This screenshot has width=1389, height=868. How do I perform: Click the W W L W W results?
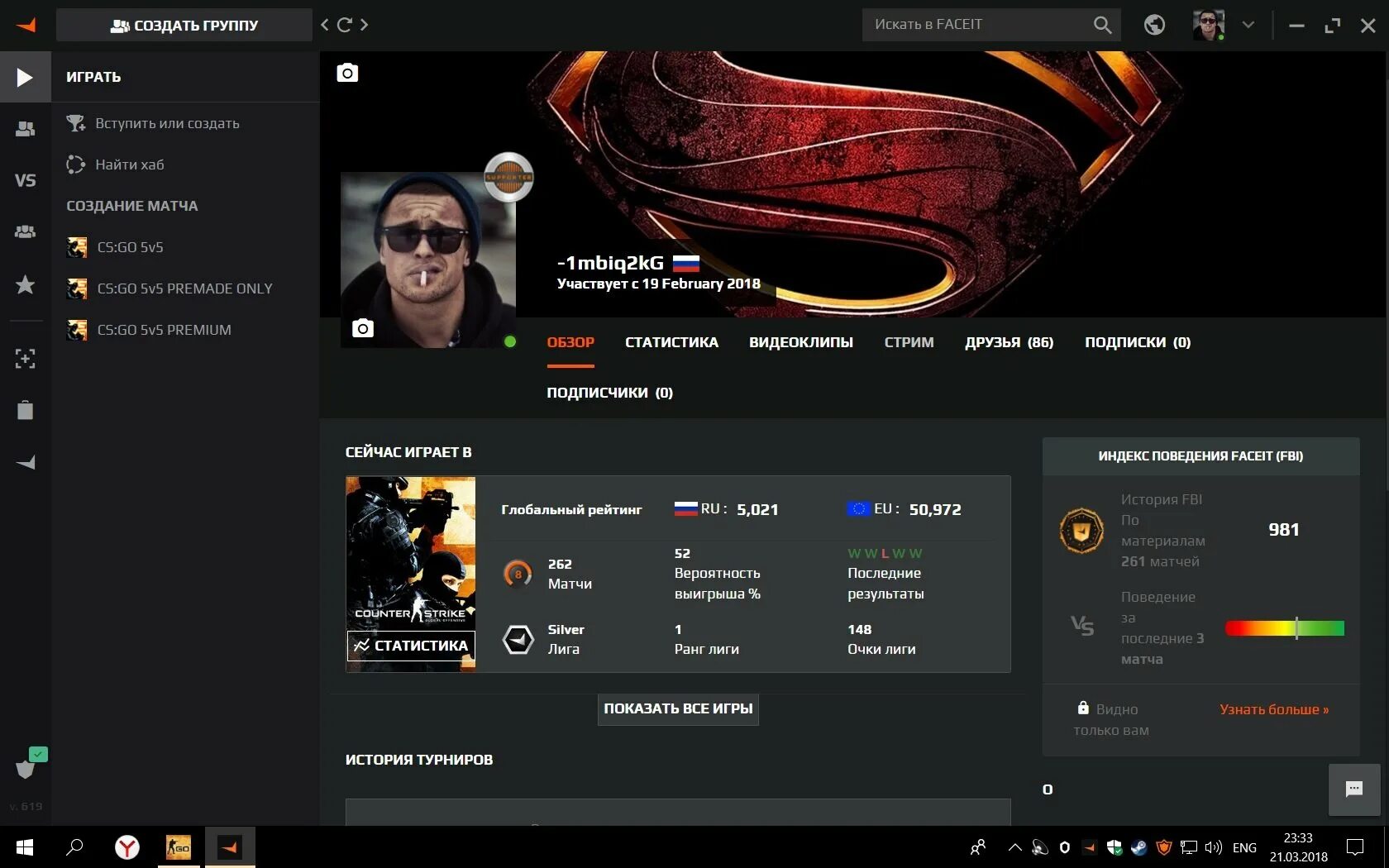coord(885,553)
